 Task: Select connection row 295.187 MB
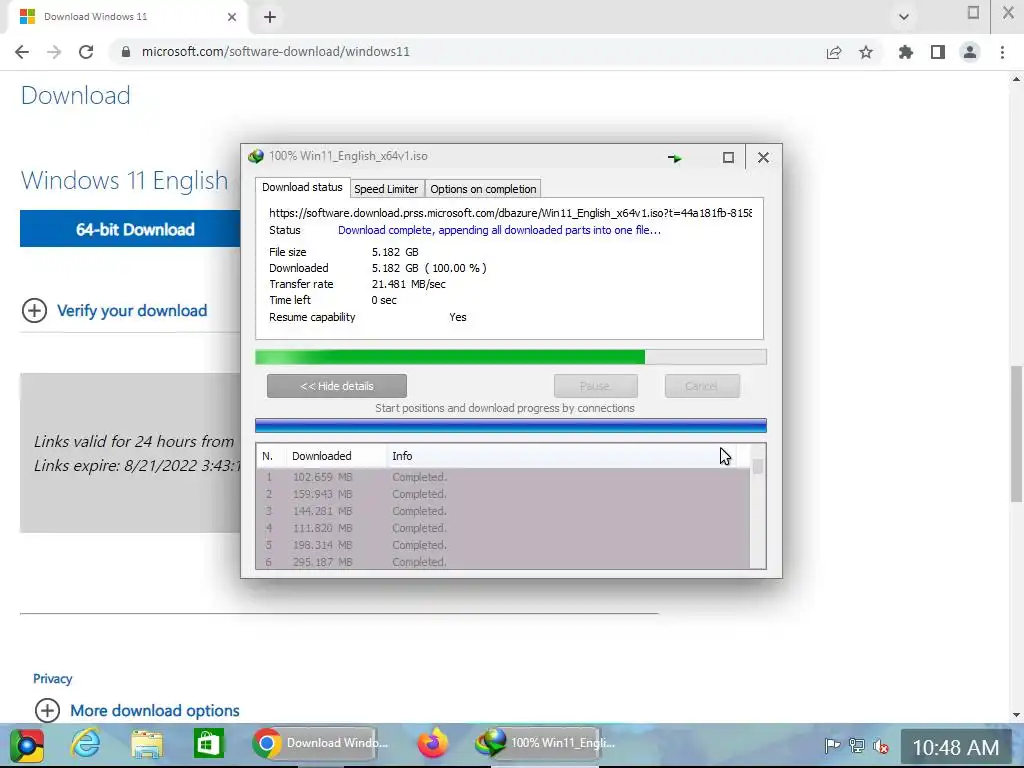point(503,562)
